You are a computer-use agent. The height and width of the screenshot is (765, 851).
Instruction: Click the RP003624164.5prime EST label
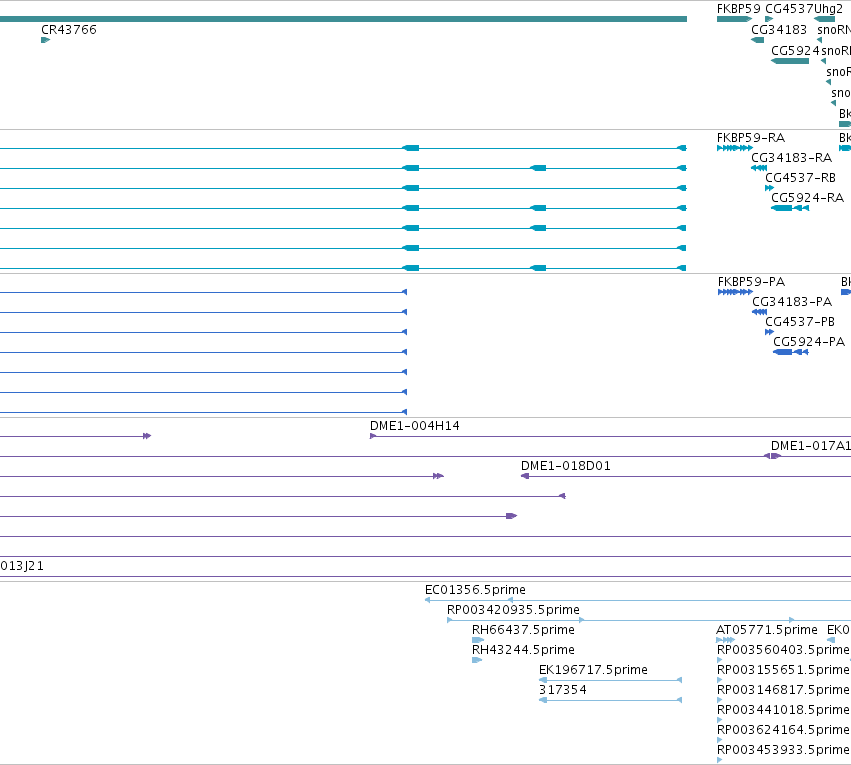pyautogui.click(x=783, y=730)
